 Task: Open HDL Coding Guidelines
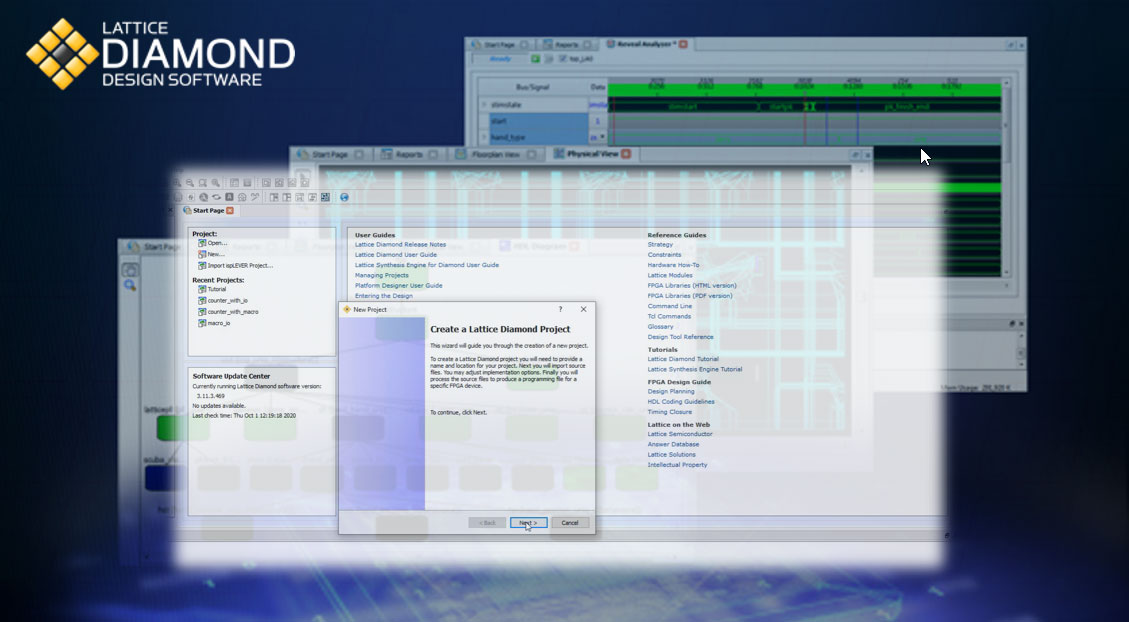(681, 402)
